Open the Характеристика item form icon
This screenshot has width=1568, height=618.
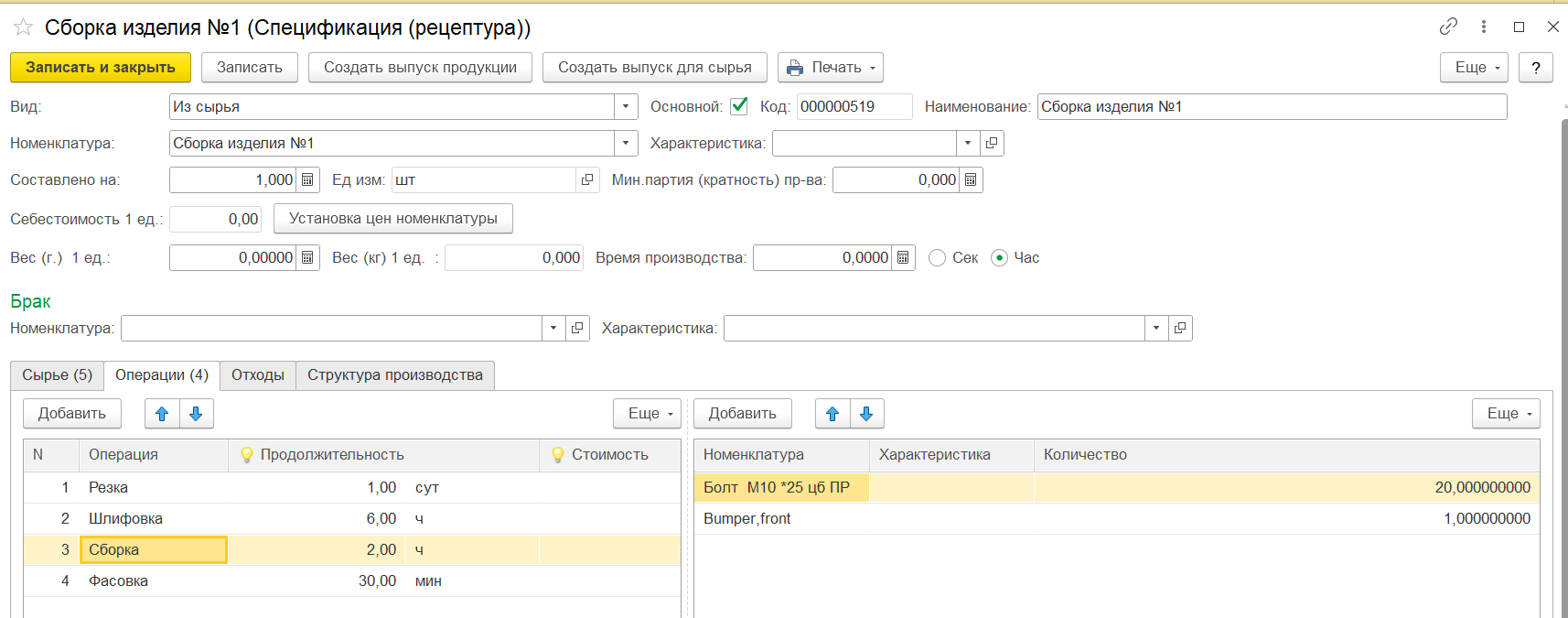pyautogui.click(x=992, y=144)
